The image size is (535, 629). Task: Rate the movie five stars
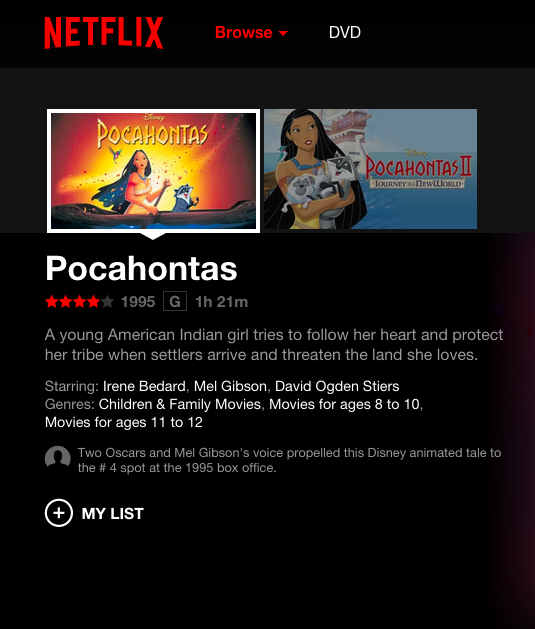[x=107, y=301]
